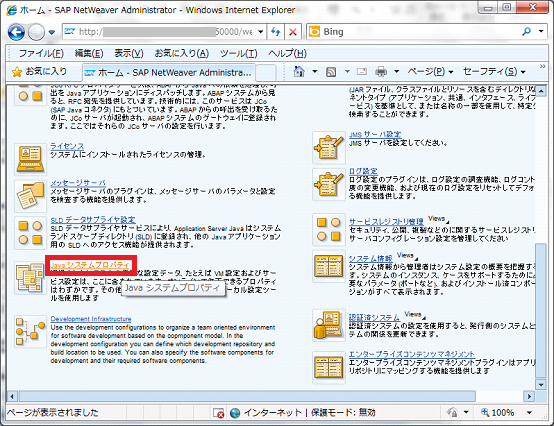This screenshot has width=554, height=426.
Task: Open the ライセンス link
Action: [67, 146]
